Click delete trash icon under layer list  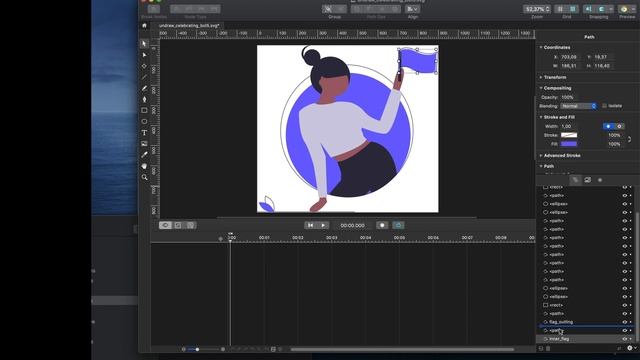[x=548, y=348]
